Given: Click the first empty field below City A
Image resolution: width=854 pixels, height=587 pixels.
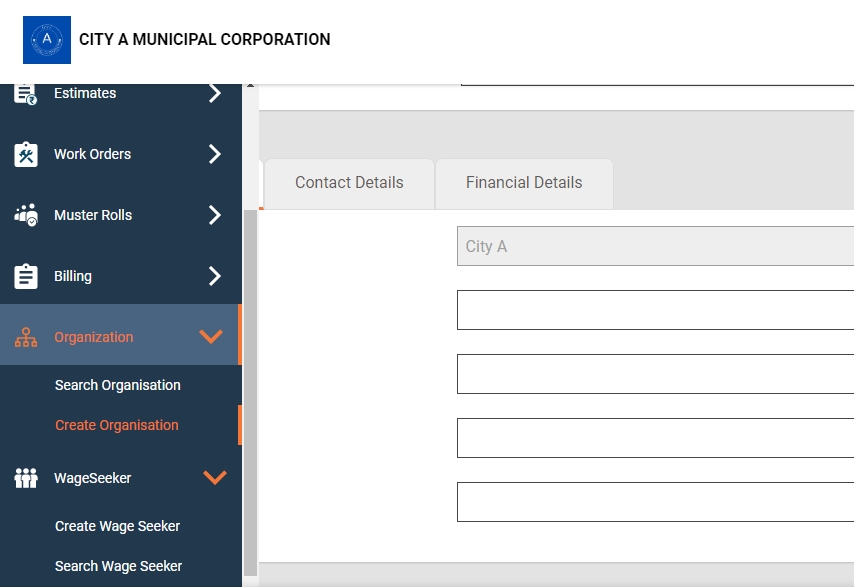Looking at the screenshot, I should pos(655,310).
